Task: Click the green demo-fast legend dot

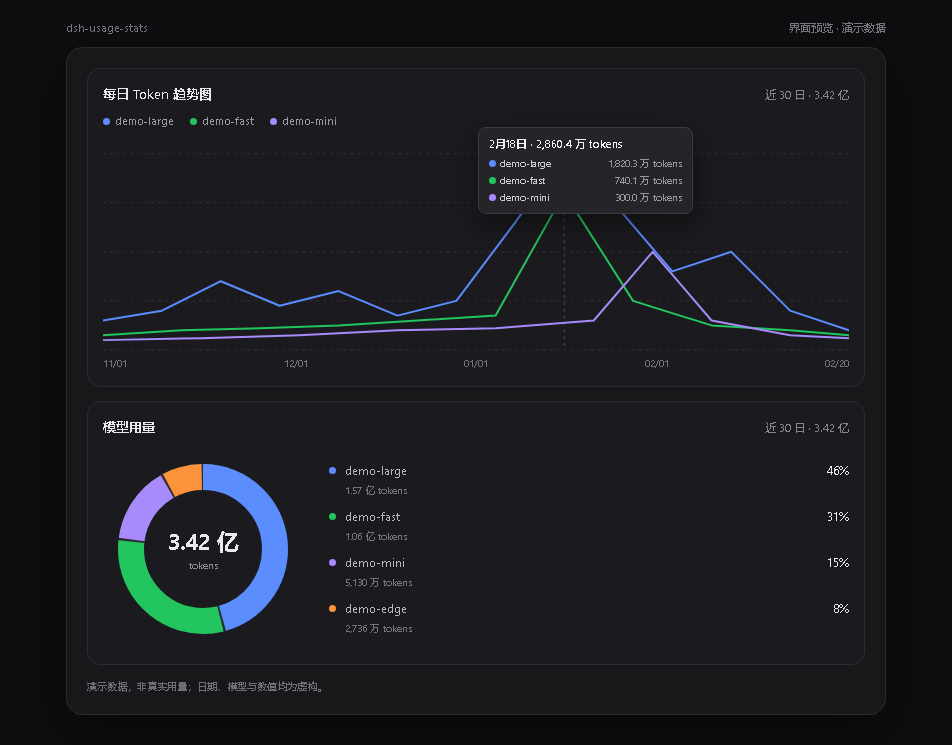Action: [194, 121]
